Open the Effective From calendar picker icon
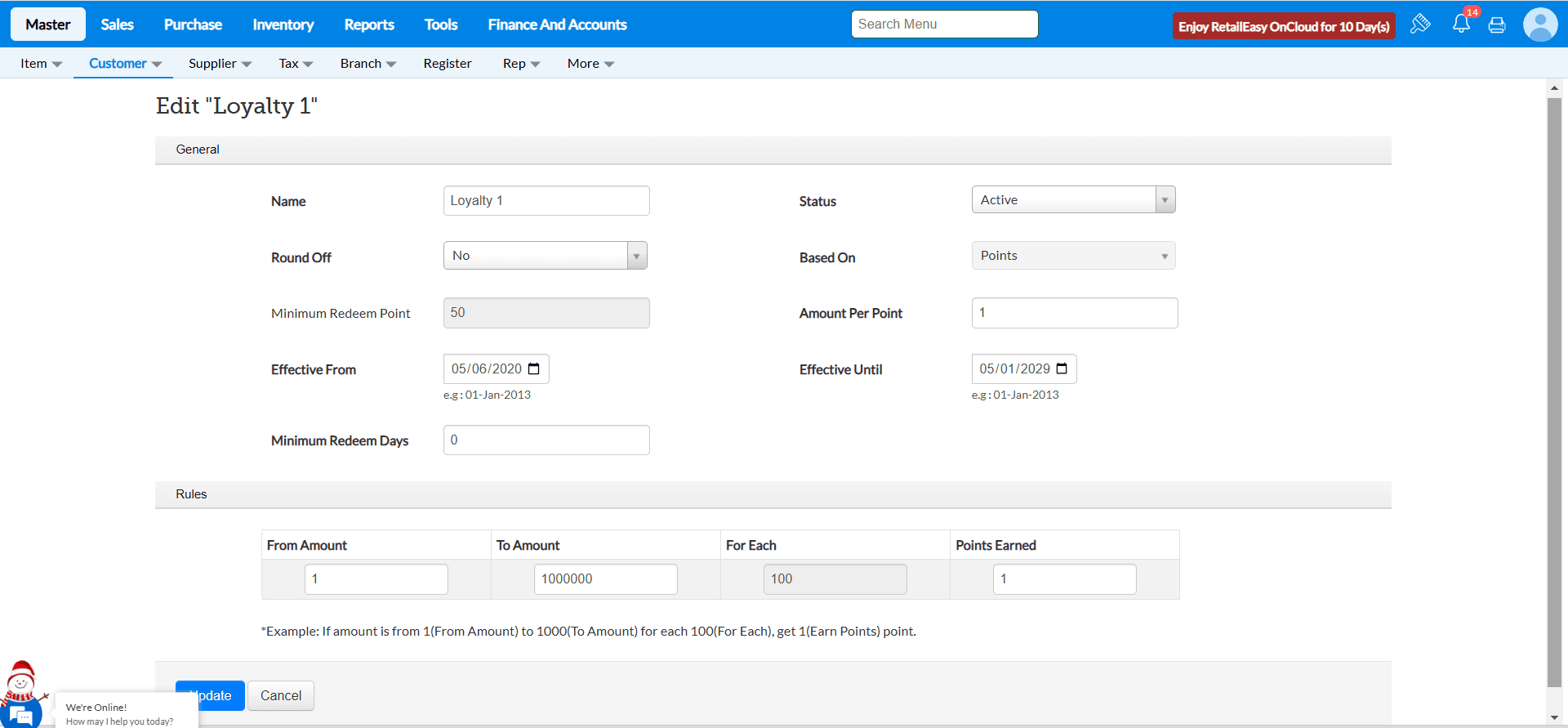Image resolution: width=1568 pixels, height=728 pixels. 534,369
